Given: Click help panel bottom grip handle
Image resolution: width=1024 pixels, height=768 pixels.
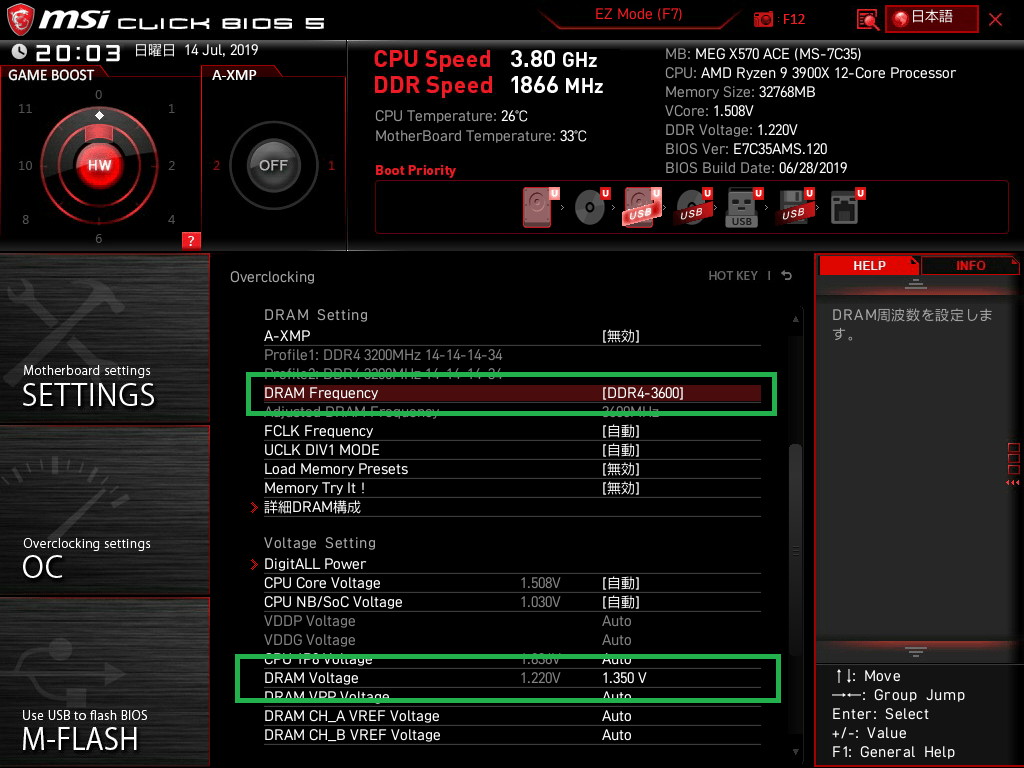Looking at the screenshot, I should click(x=915, y=652).
